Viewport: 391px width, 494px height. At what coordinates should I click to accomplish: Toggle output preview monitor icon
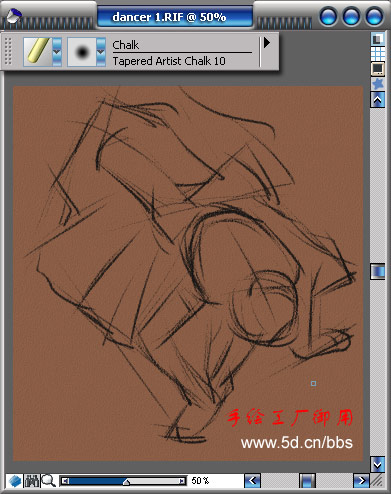(378, 69)
